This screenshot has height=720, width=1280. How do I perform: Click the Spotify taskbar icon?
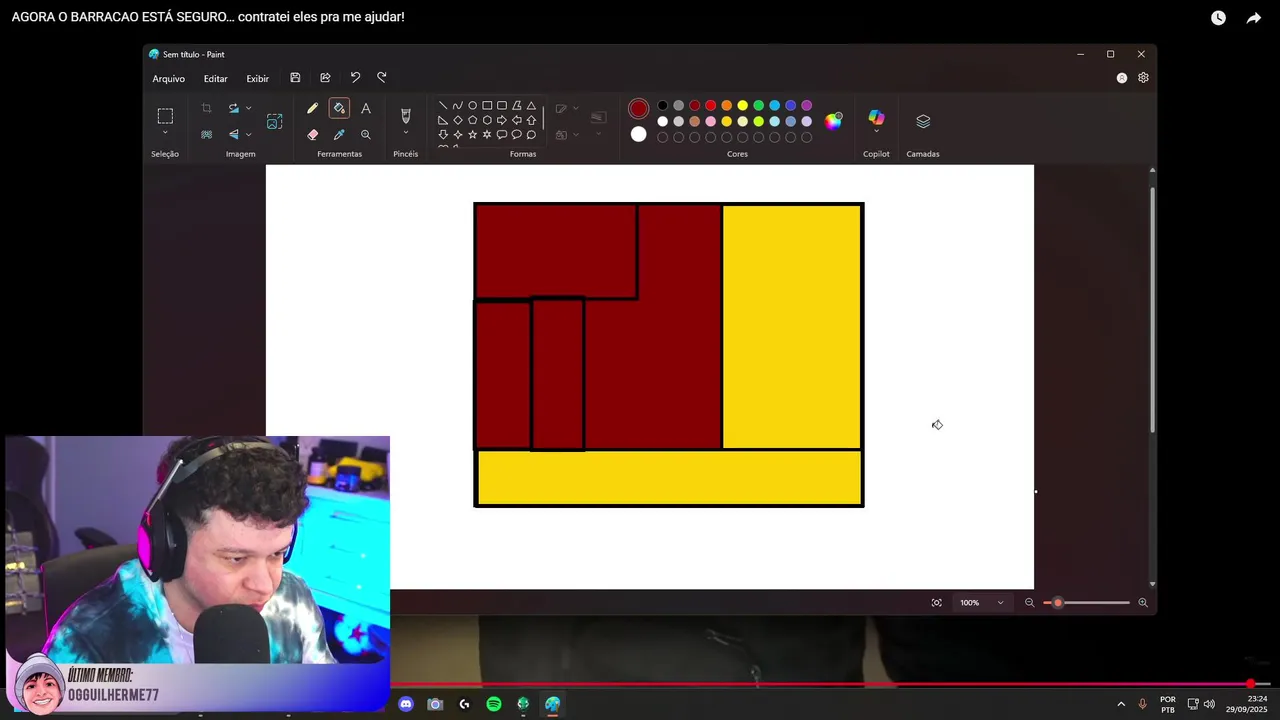click(493, 704)
